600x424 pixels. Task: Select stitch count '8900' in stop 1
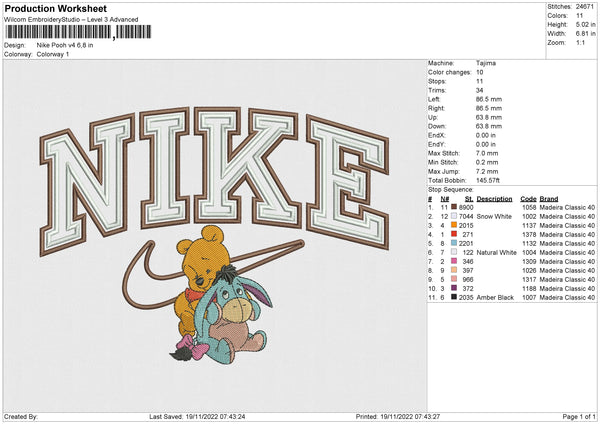tap(466, 207)
